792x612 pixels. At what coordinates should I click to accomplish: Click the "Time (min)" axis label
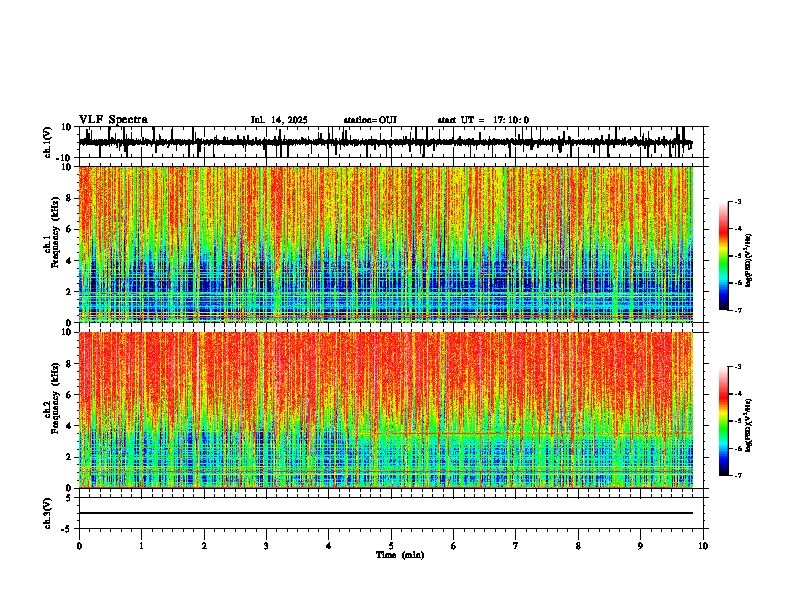coord(400,555)
